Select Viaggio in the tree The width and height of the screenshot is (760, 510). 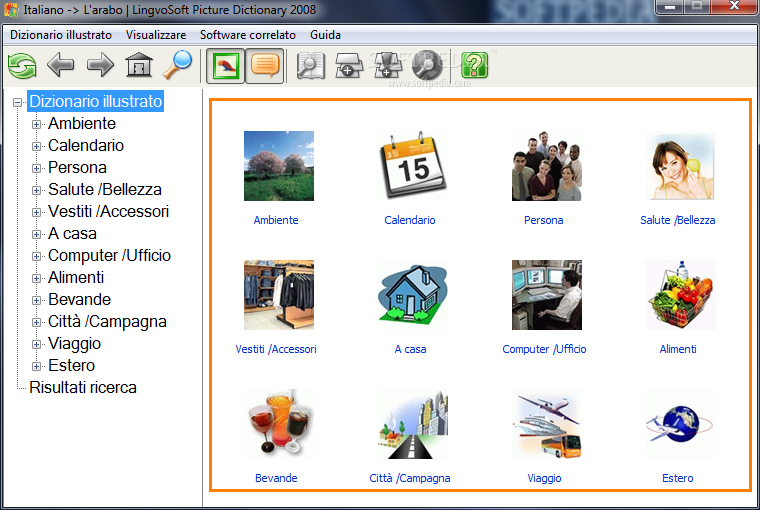click(x=74, y=344)
